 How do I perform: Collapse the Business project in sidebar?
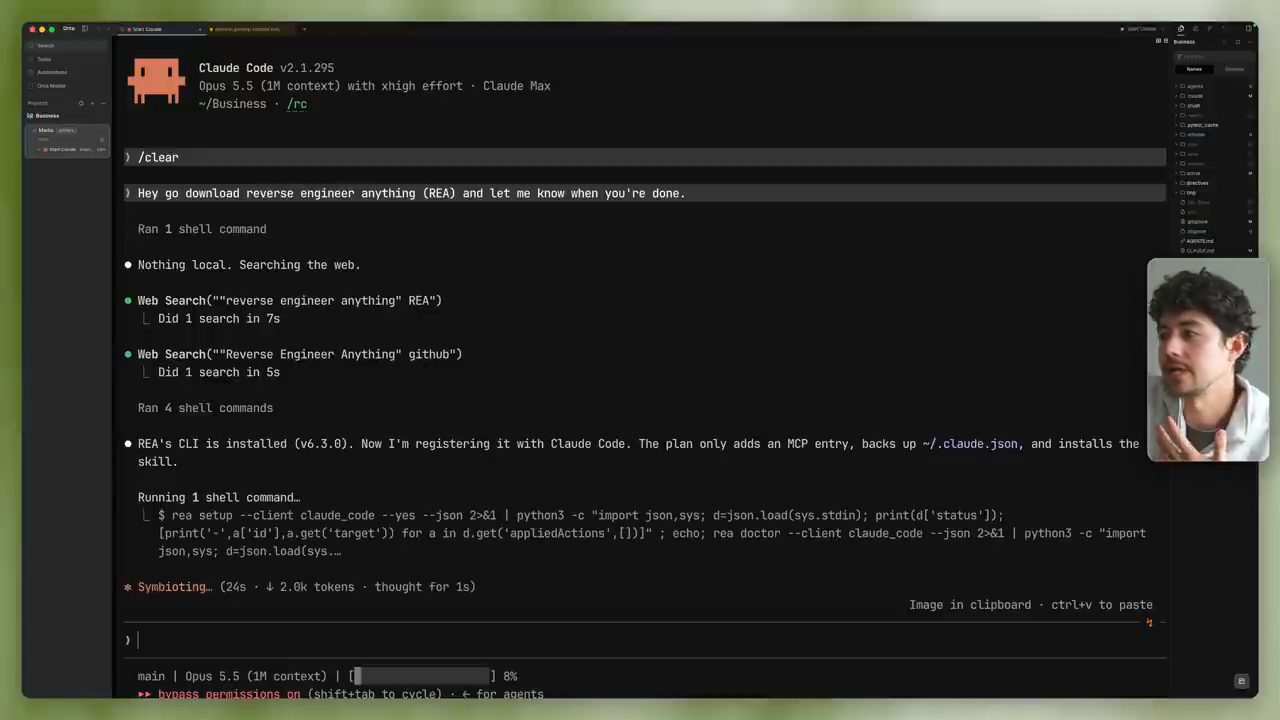[x=47, y=116]
